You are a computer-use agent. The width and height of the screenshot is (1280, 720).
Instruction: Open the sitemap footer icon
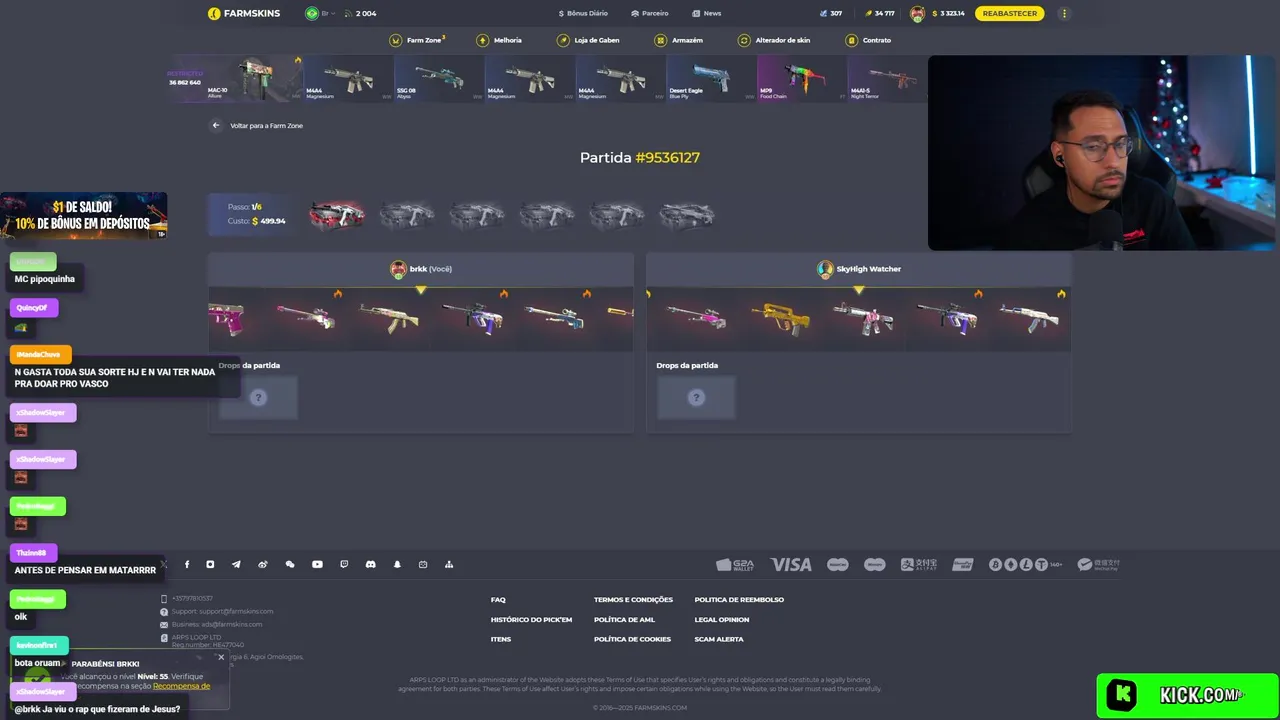tap(449, 564)
